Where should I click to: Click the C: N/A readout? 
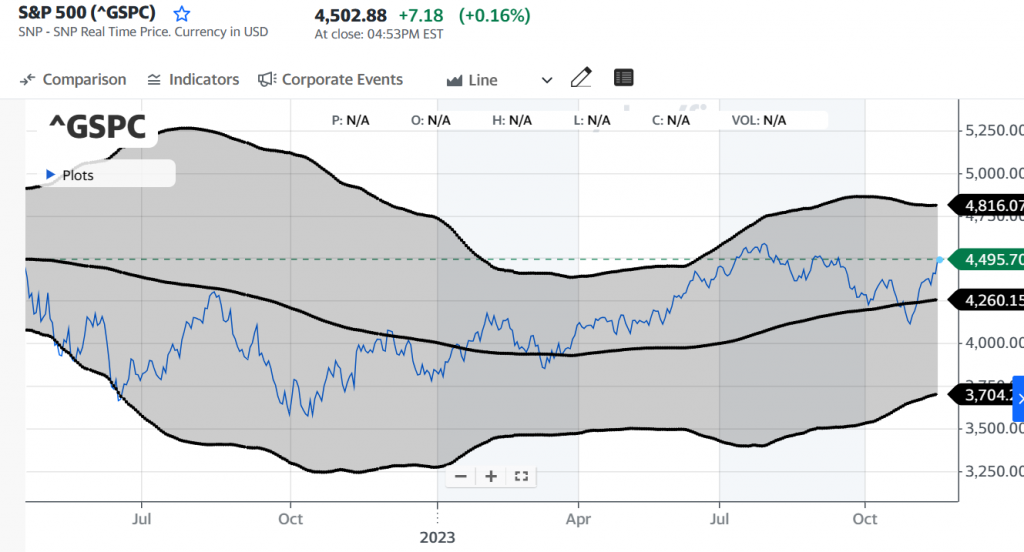pyautogui.click(x=671, y=120)
